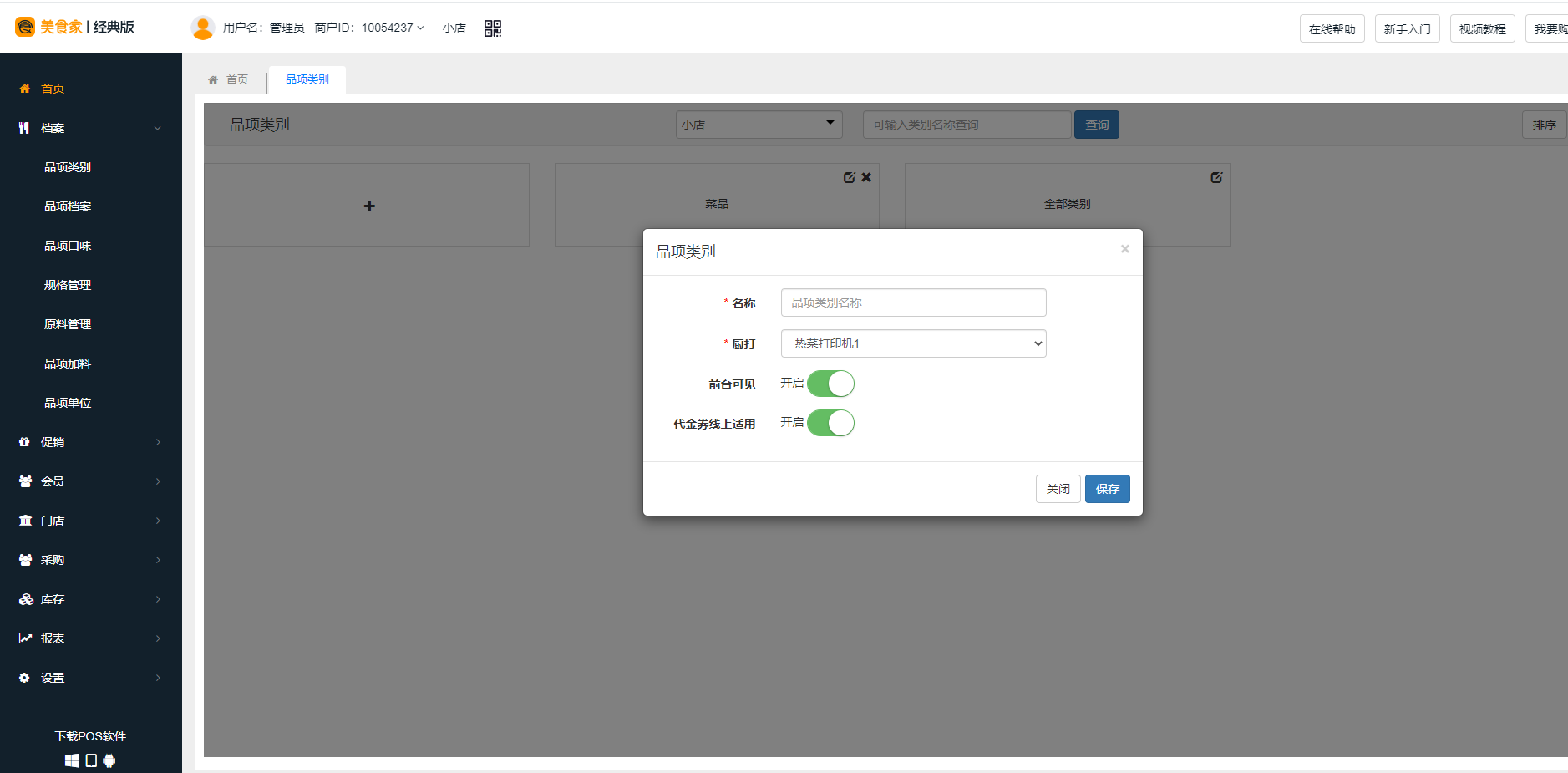Viewport: 1568px width, 773px height.
Task: Click edit icon on 菜品 card
Action: tap(849, 177)
